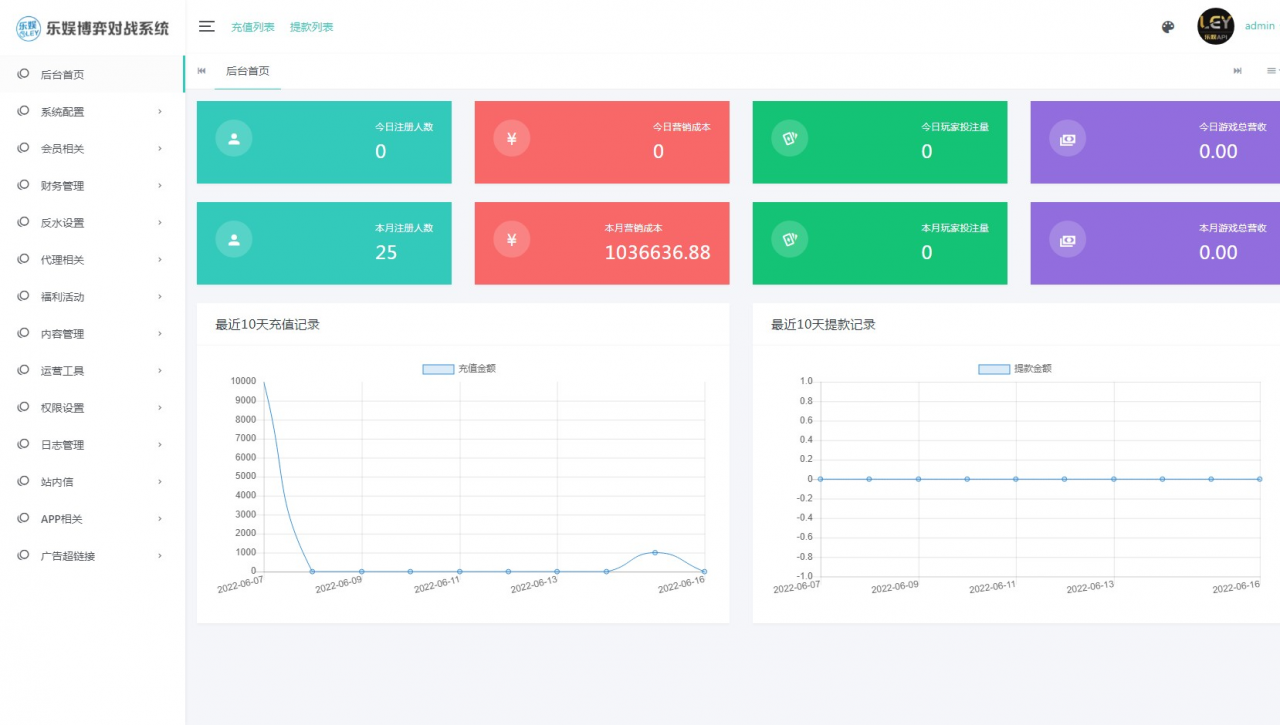Click the 乐娱博弈对战系统 logo
Image resolution: width=1280 pixels, height=725 pixels.
tap(92, 27)
